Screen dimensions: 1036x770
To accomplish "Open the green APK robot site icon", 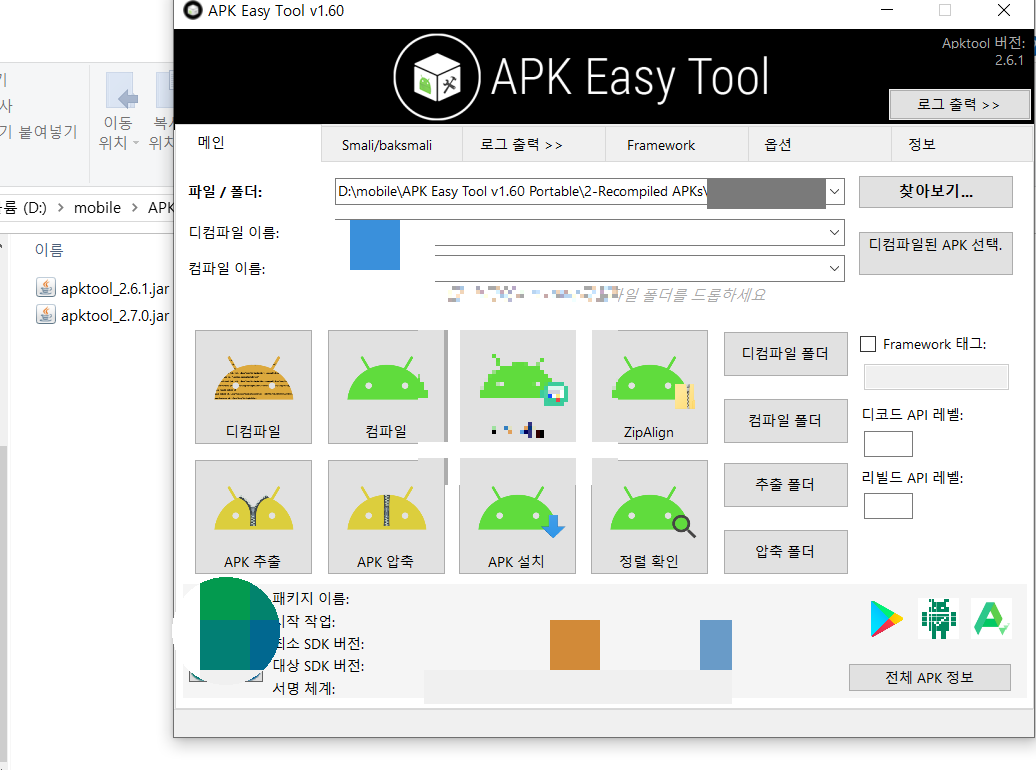I will coord(938,619).
